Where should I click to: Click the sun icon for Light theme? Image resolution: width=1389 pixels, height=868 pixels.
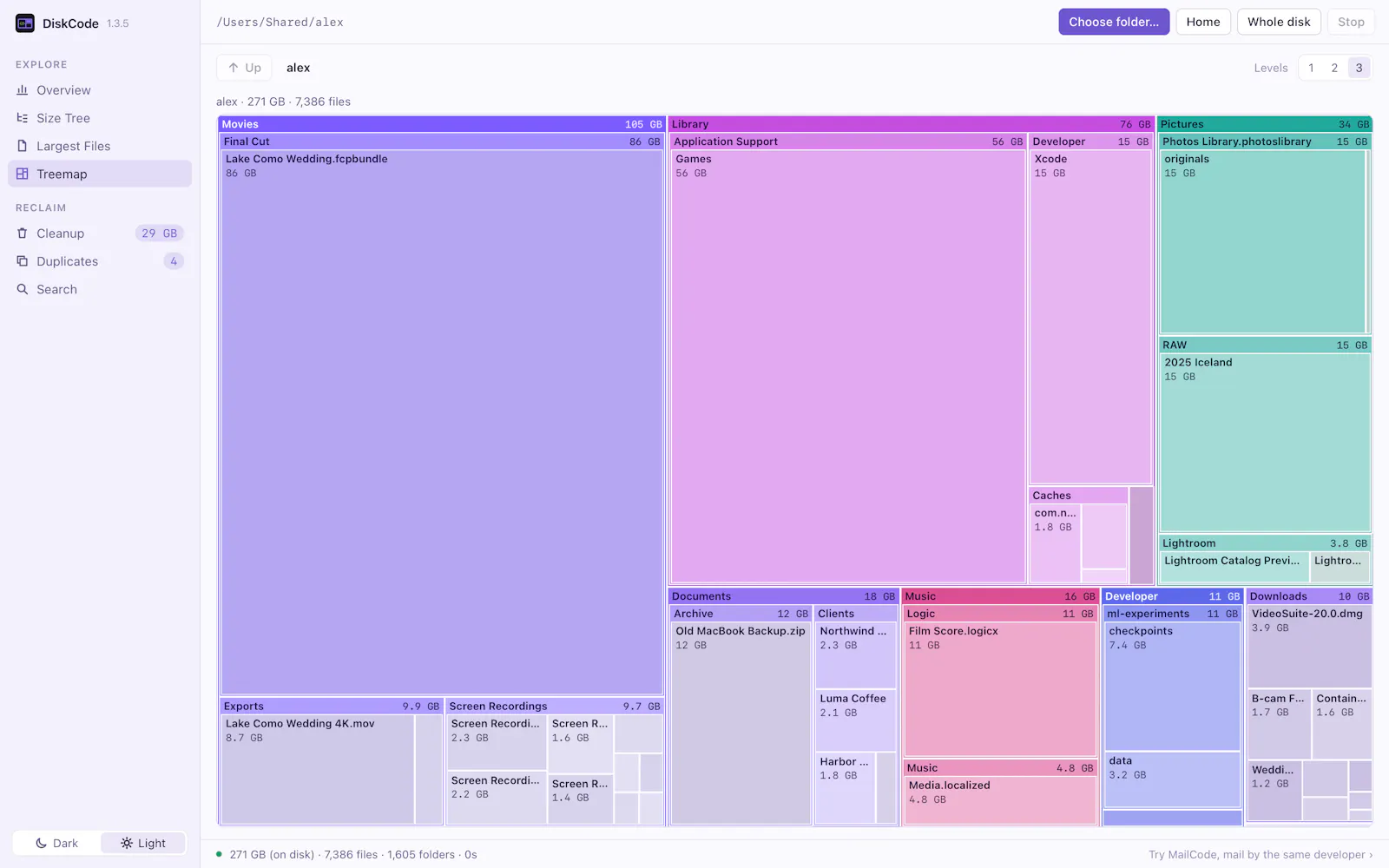127,843
